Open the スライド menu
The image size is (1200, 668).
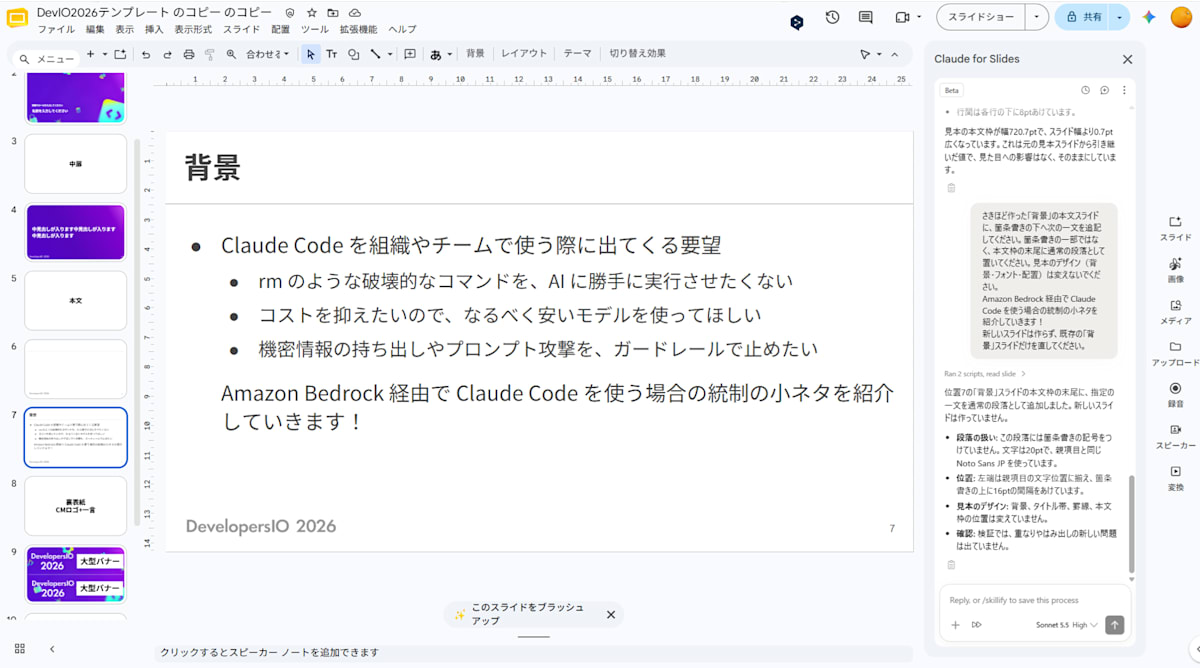point(242,29)
